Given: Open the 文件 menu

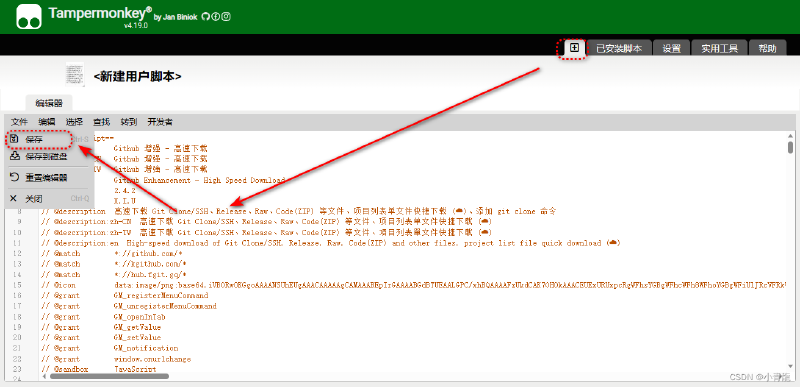Looking at the screenshot, I should pyautogui.click(x=19, y=122).
